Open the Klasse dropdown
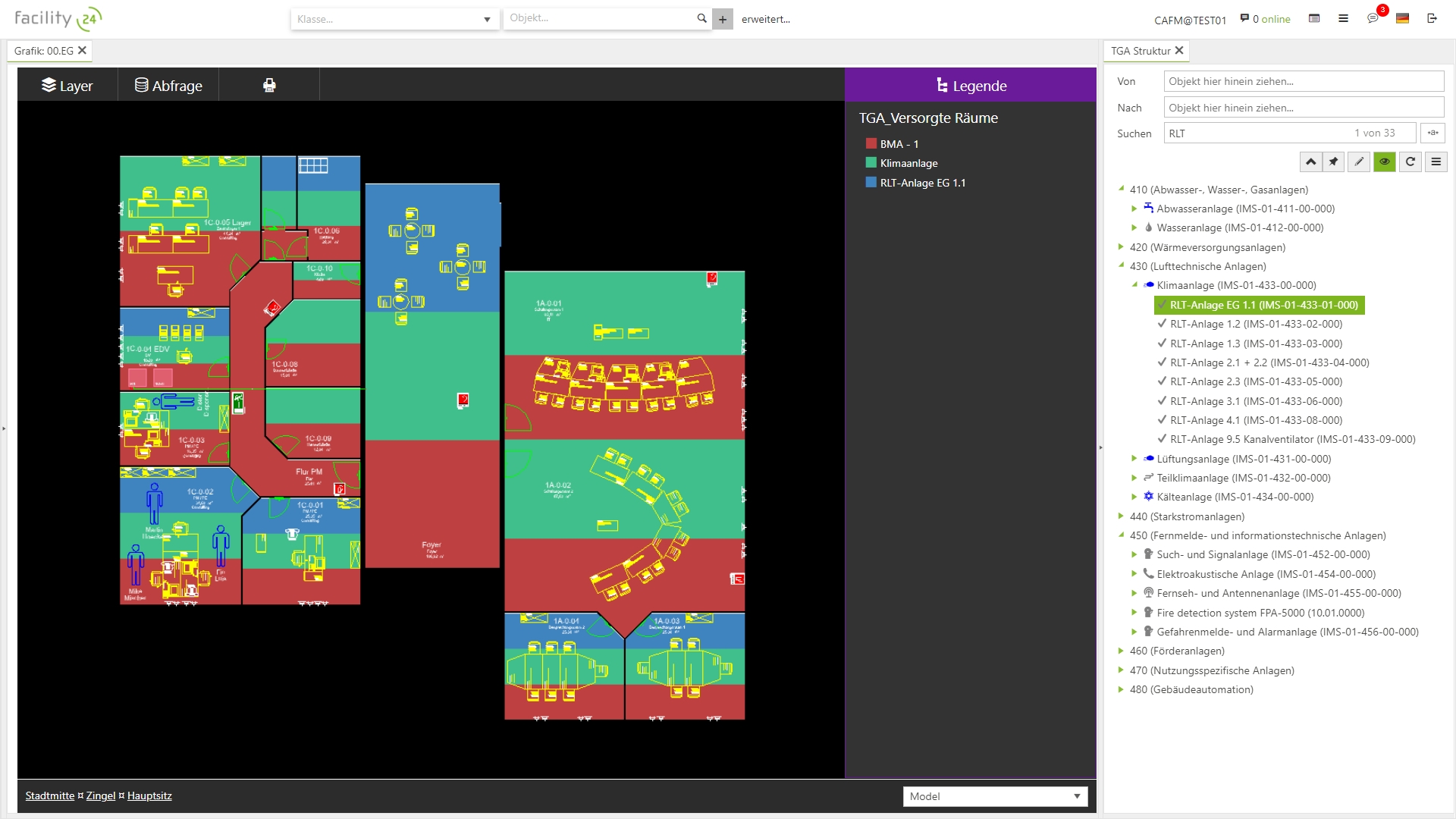This screenshot has height=819, width=1456. tap(487, 20)
